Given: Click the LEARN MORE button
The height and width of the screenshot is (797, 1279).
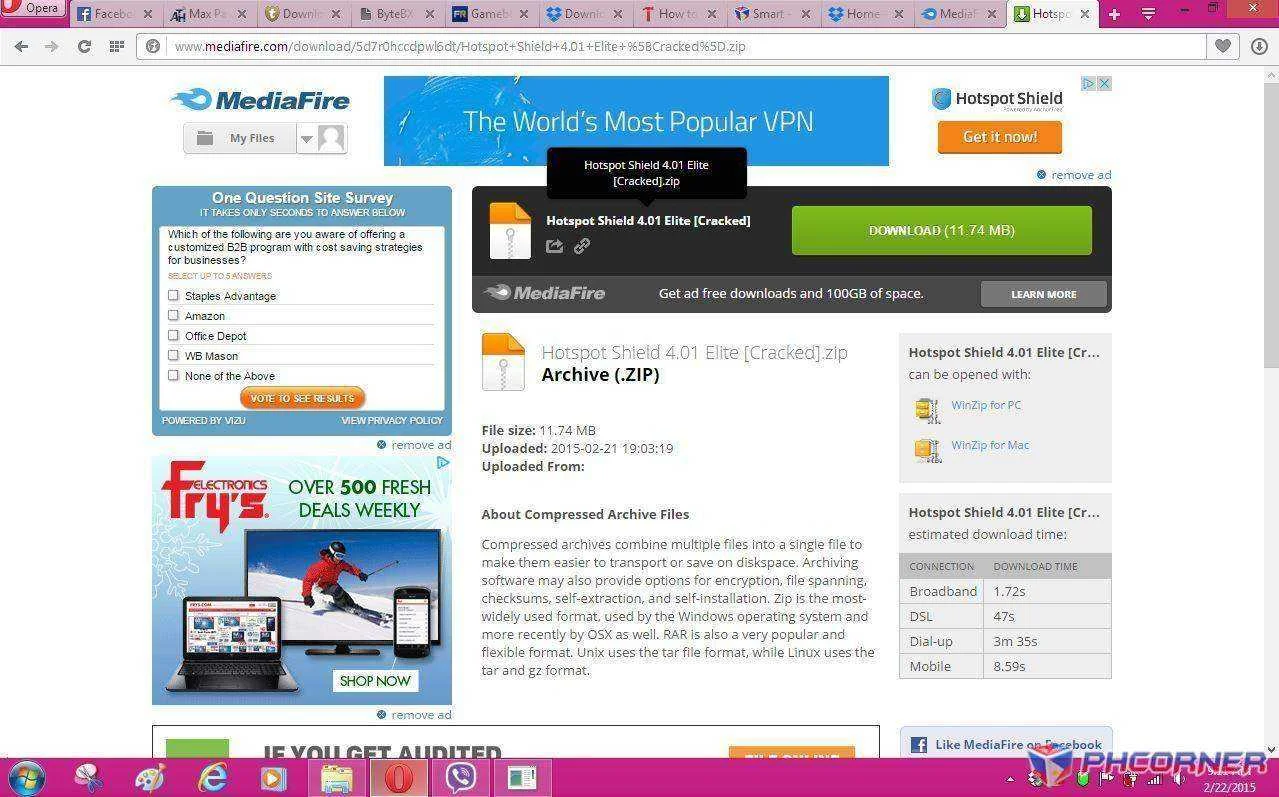Looking at the screenshot, I should coord(1043,294).
